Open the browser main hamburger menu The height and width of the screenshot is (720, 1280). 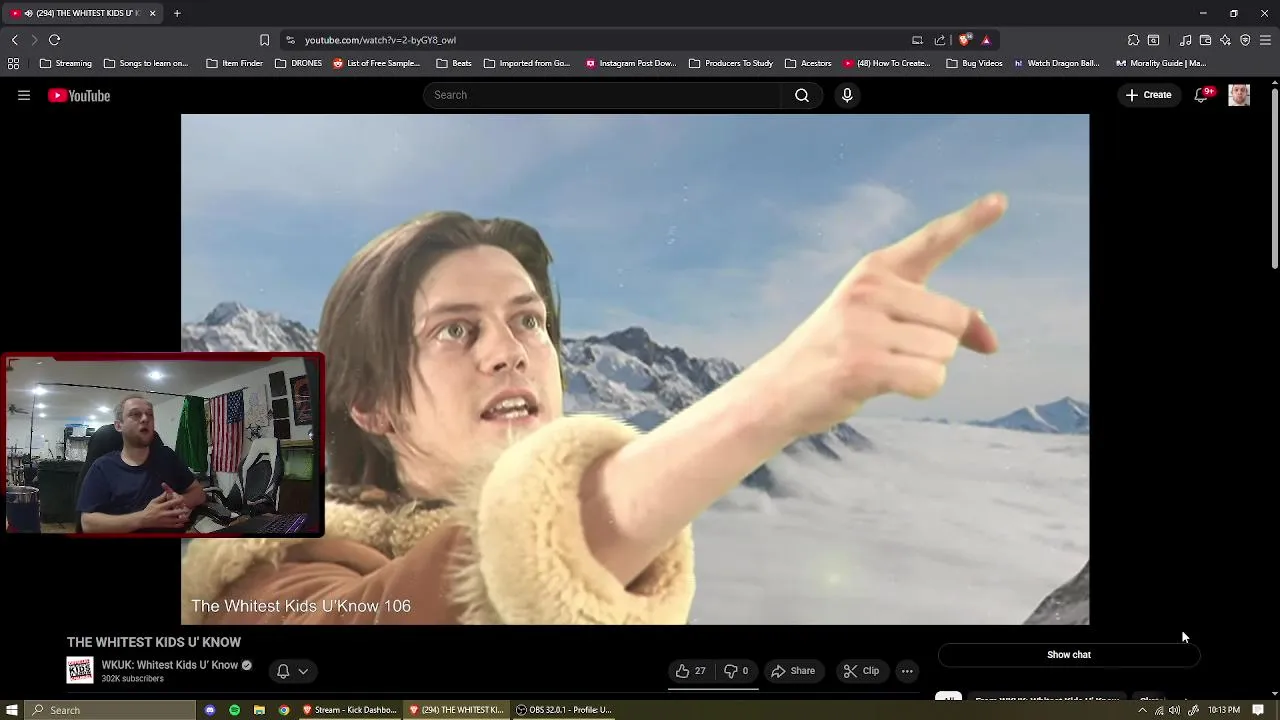(x=1265, y=40)
